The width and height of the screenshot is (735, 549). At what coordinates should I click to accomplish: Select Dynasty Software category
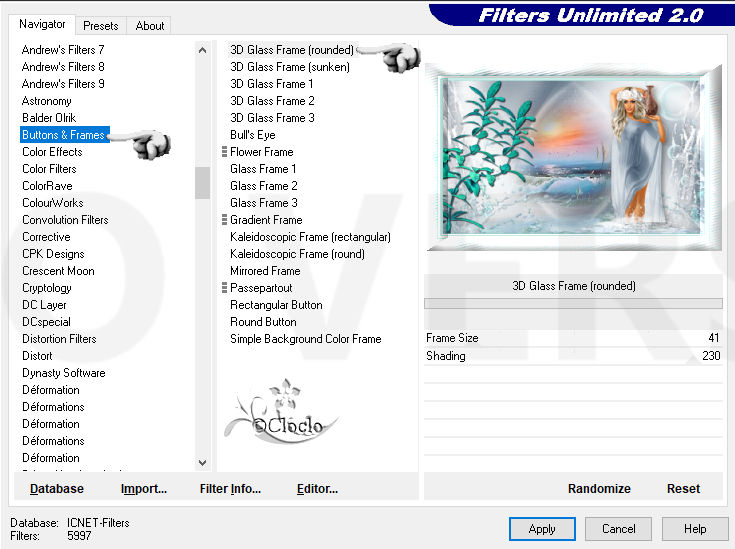[64, 373]
